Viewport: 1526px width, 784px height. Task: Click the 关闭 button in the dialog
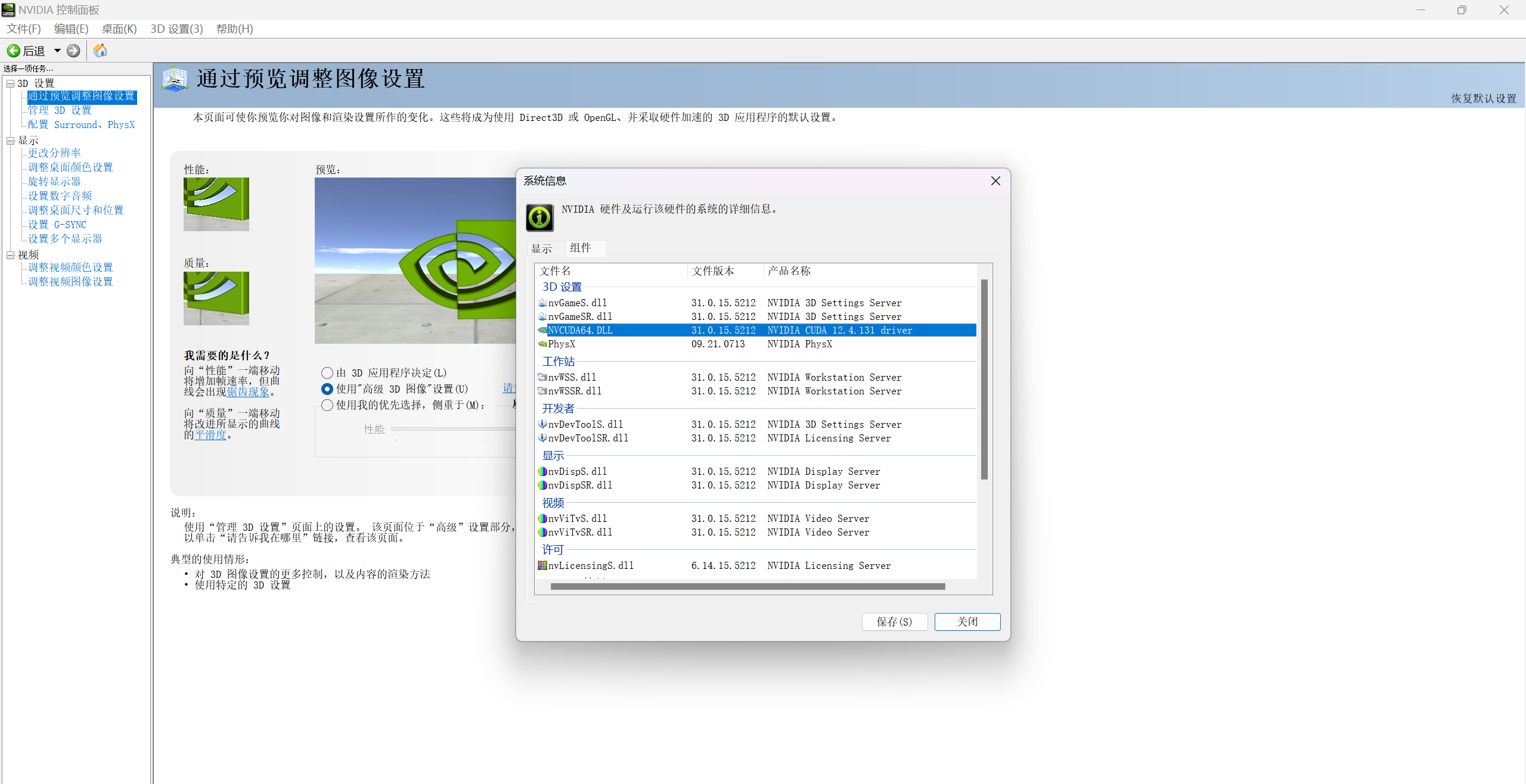[x=967, y=621]
